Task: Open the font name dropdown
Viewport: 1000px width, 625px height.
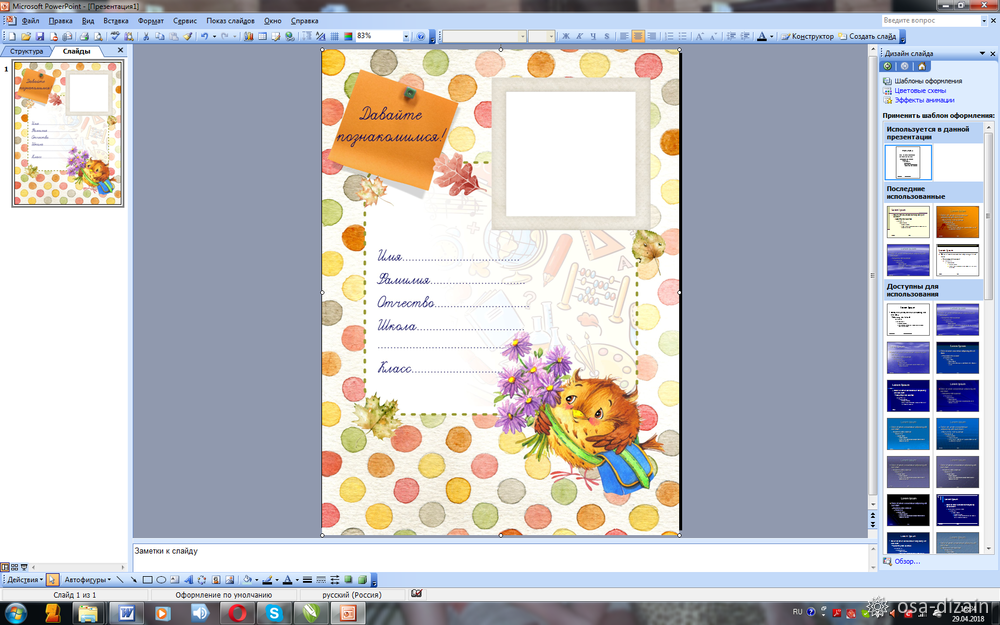Action: (x=522, y=36)
